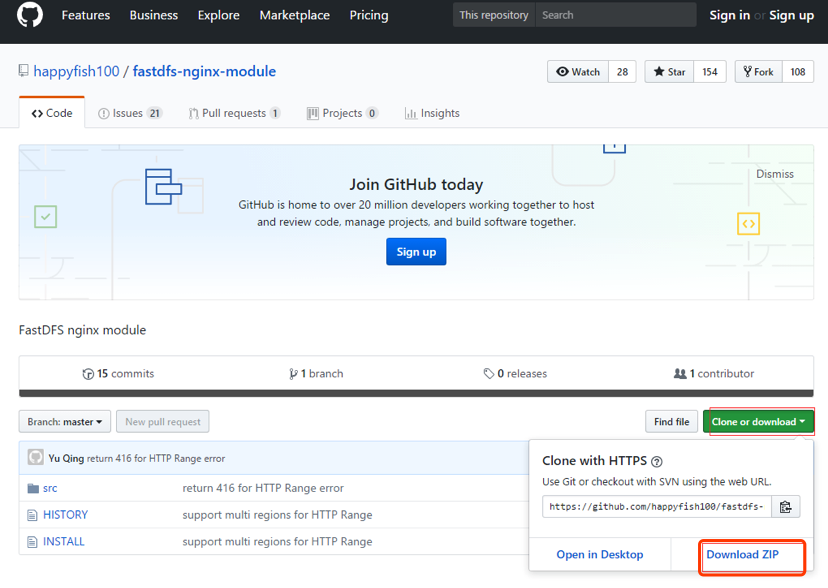Open the fastdfs-nginx-module repository link
The height and width of the screenshot is (588, 828).
[x=204, y=71]
